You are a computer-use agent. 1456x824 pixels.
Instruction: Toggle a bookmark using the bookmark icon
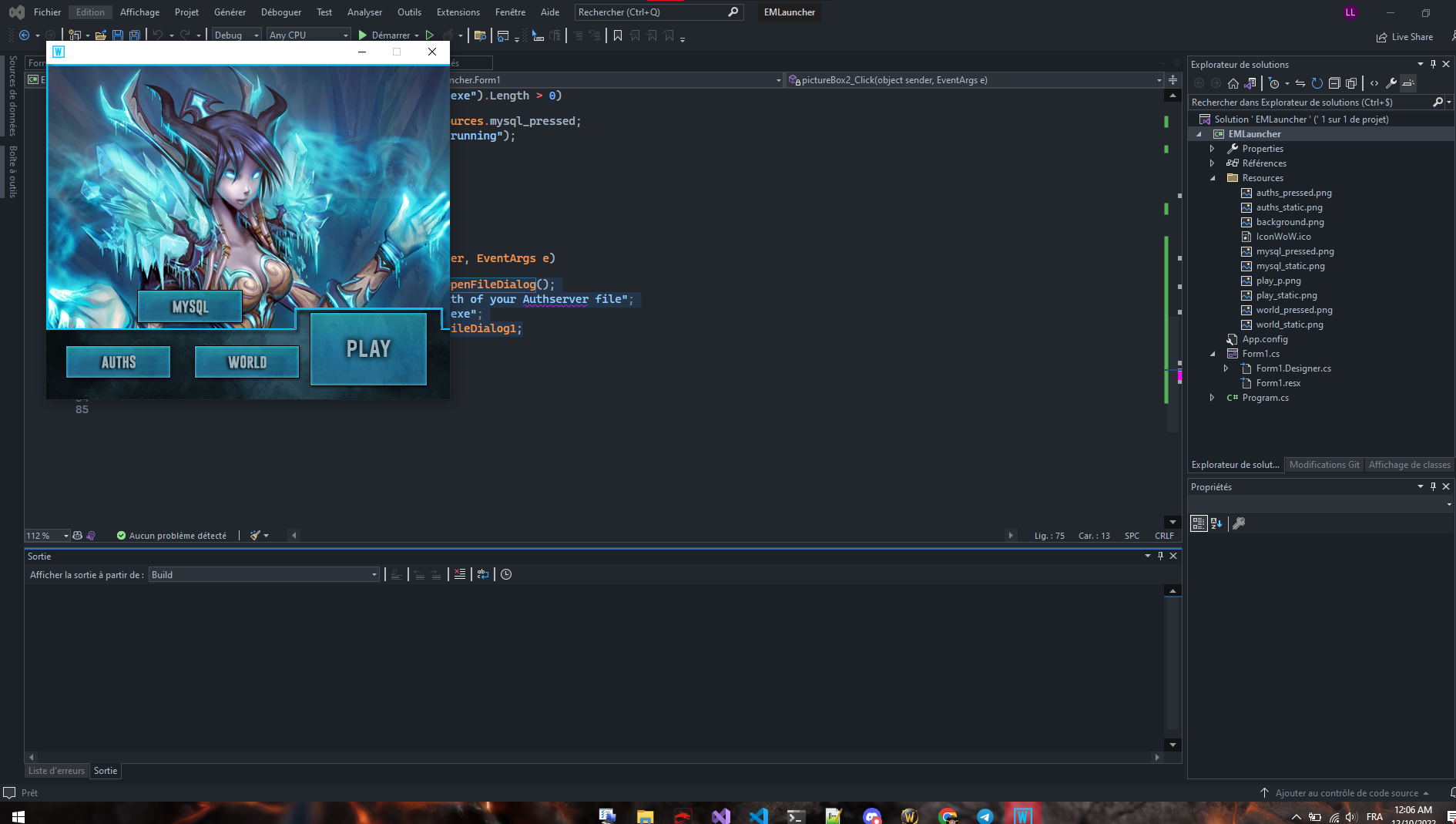click(x=617, y=35)
